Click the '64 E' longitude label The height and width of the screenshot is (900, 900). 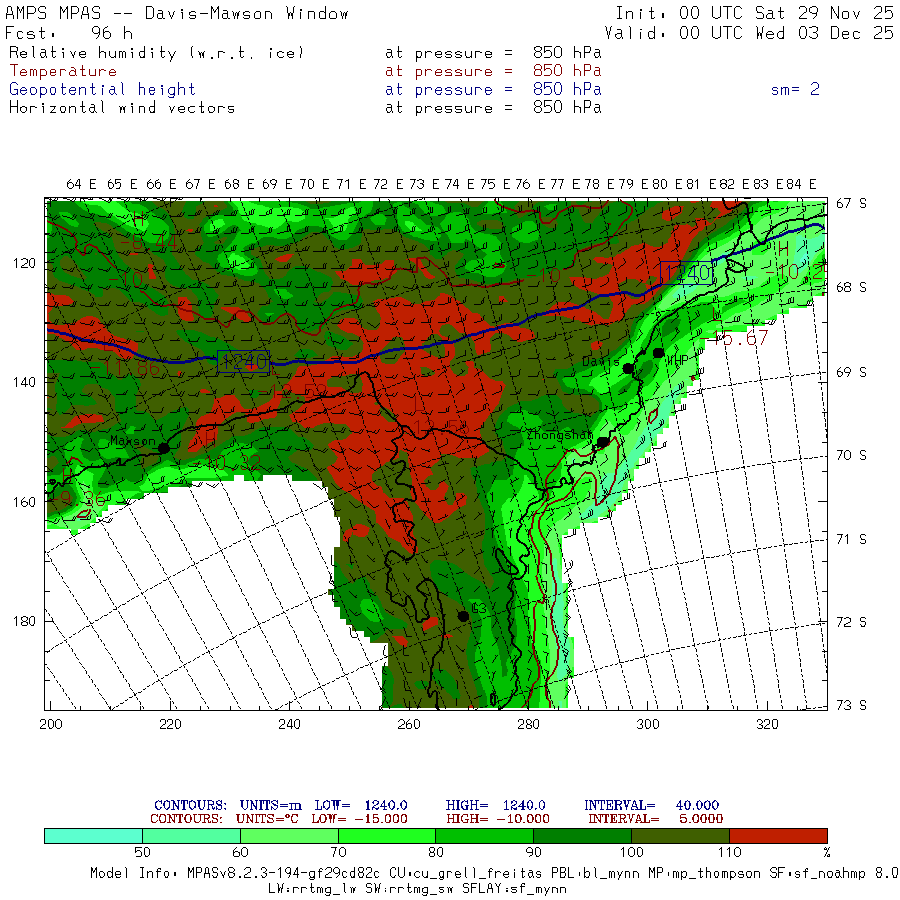tap(81, 184)
